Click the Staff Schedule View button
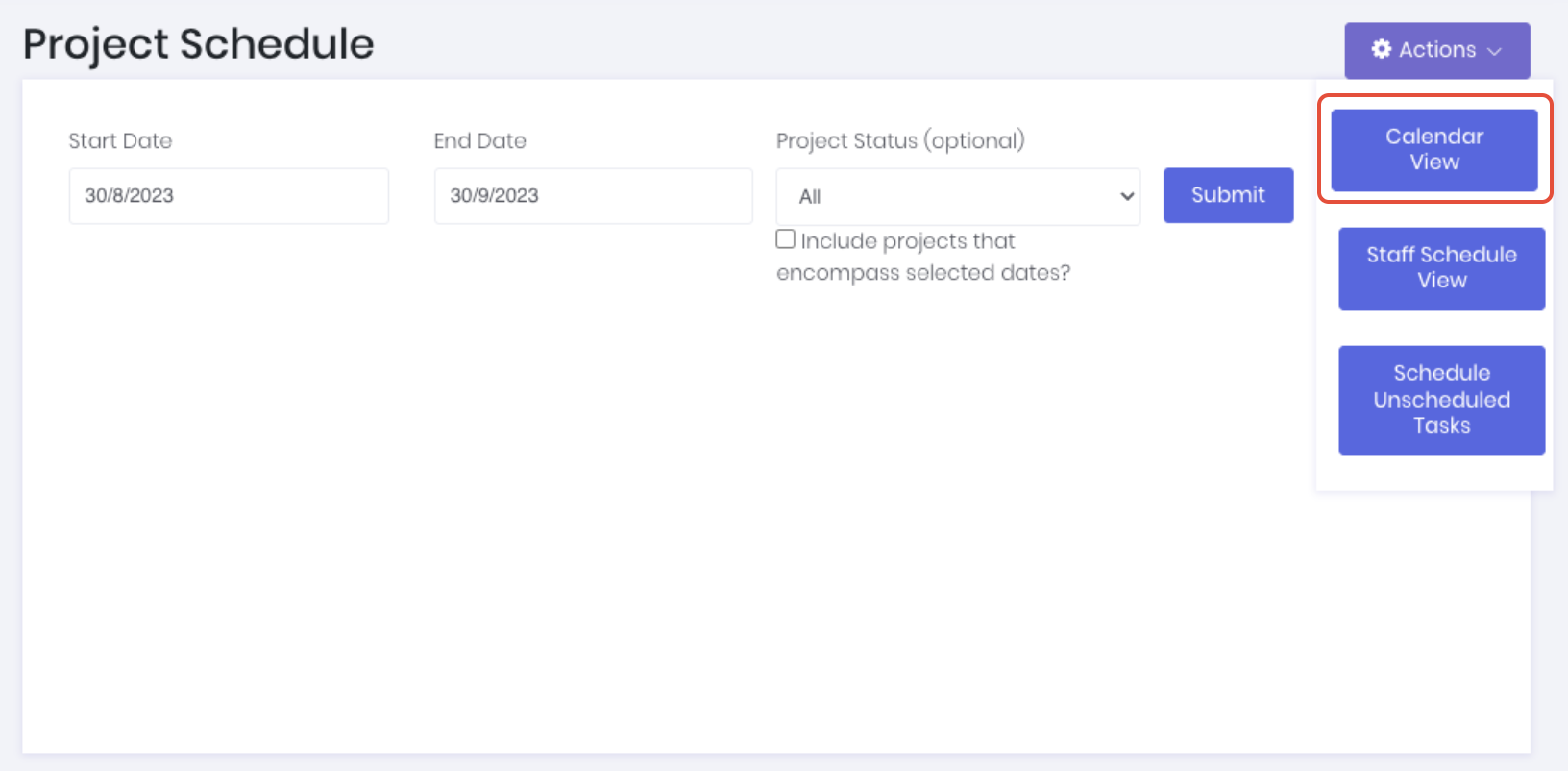The width and height of the screenshot is (1568, 771). click(x=1441, y=269)
